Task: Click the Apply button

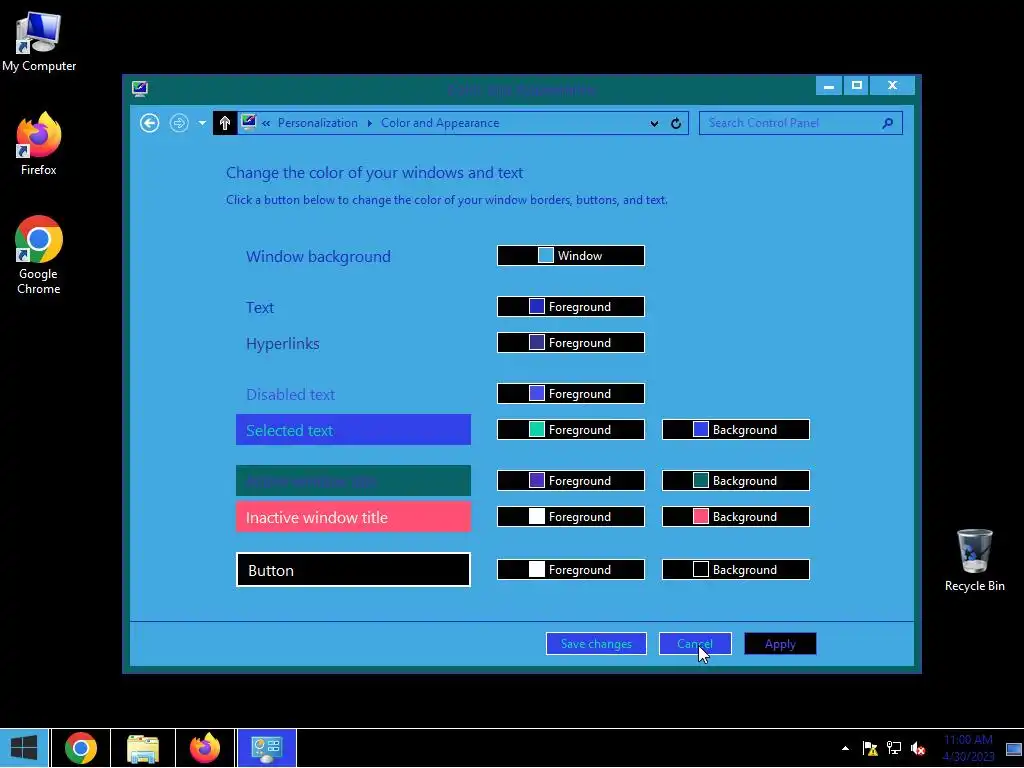Action: 780,643
